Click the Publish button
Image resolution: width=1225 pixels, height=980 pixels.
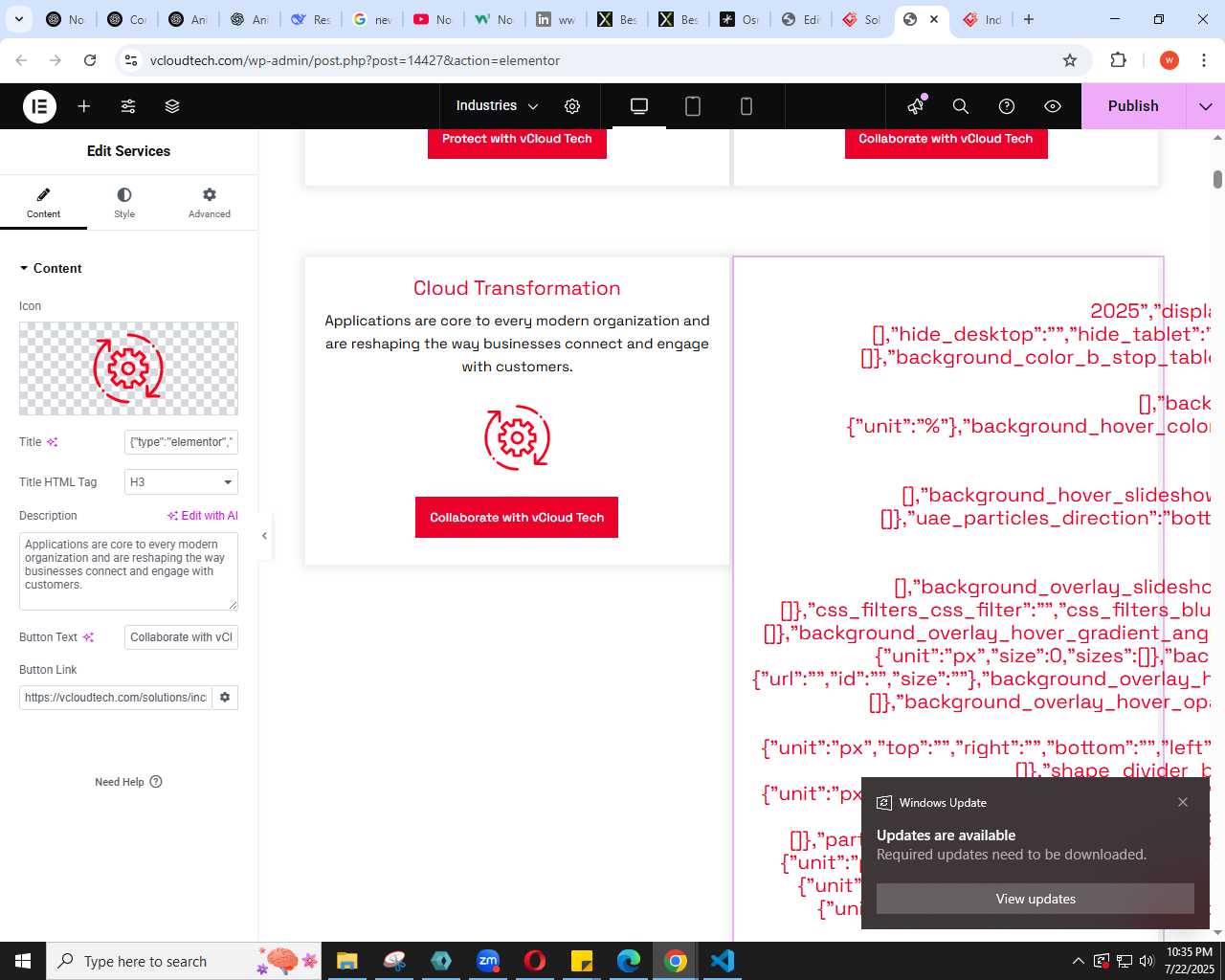(1133, 106)
